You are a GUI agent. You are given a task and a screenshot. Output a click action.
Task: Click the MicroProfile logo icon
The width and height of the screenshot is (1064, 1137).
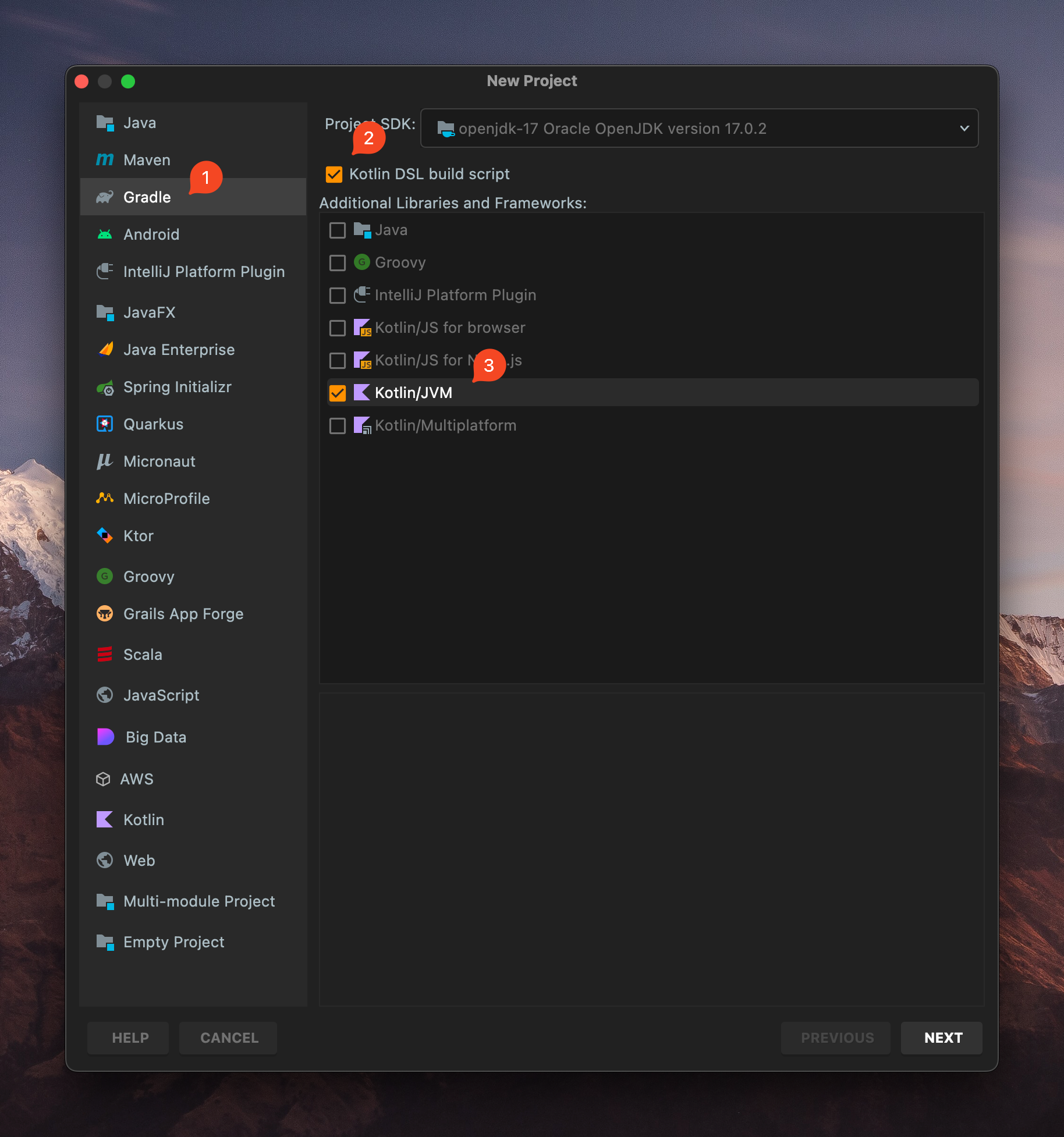pyautogui.click(x=105, y=498)
